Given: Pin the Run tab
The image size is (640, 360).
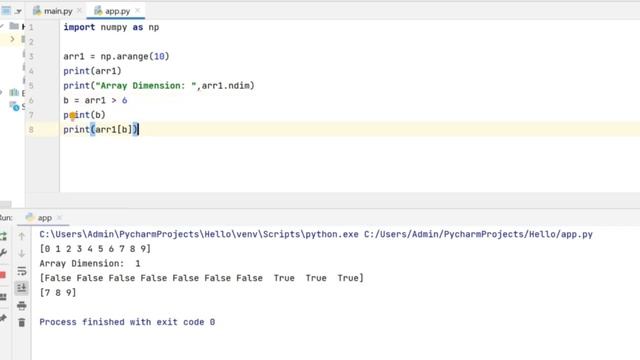Looking at the screenshot, I should coord(3,318).
